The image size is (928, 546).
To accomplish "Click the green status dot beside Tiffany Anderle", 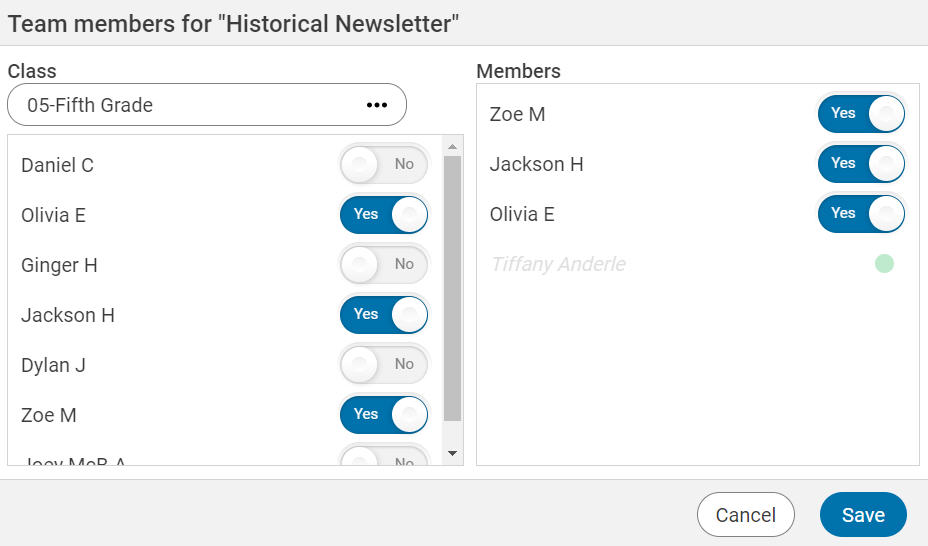I will (884, 264).
